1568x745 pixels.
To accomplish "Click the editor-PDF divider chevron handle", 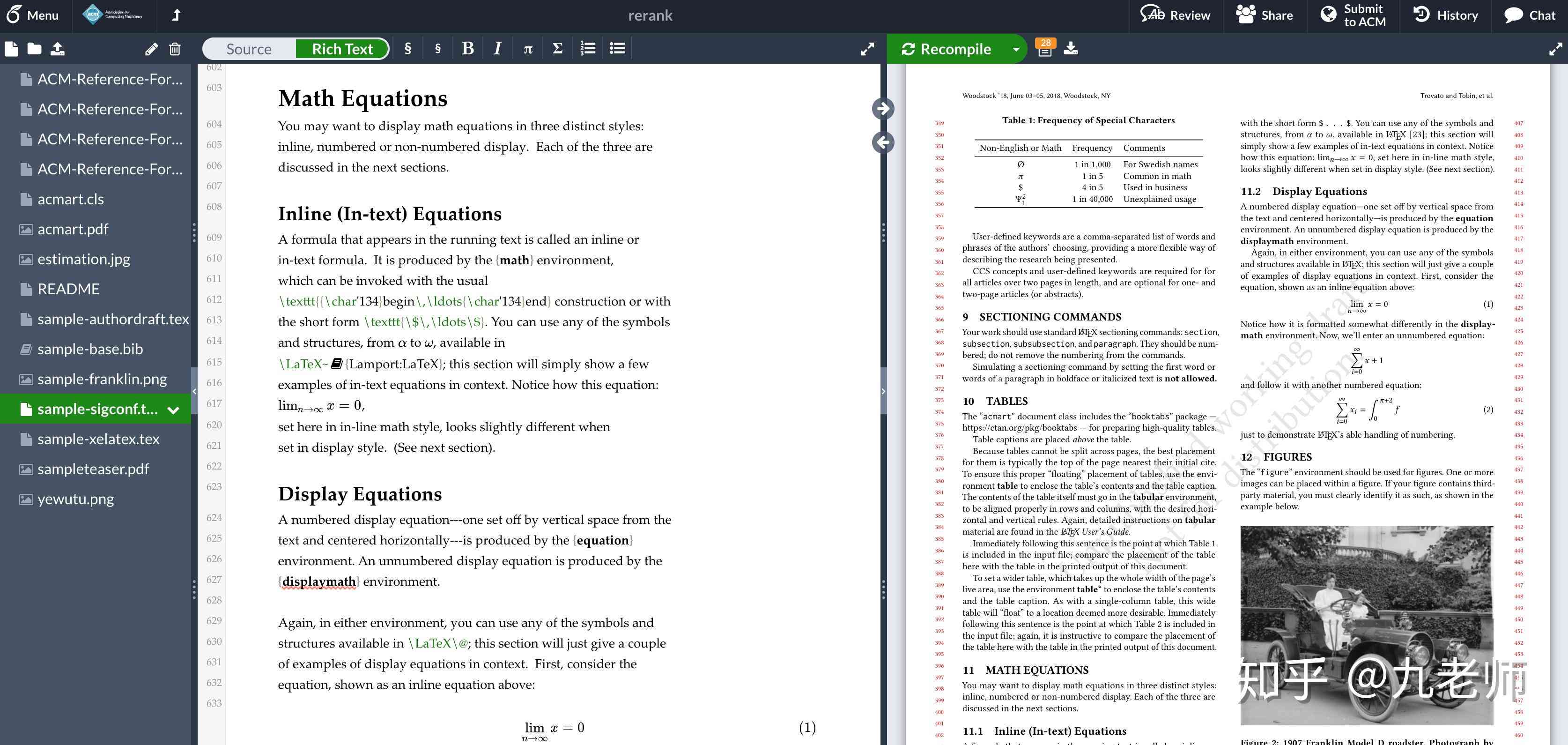I will (883, 391).
